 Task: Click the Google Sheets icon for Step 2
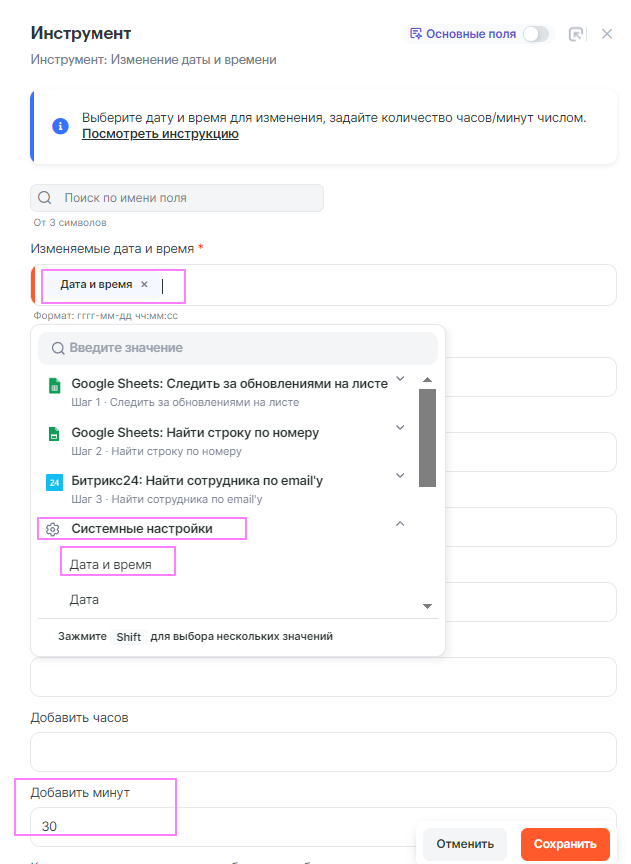coord(54,434)
